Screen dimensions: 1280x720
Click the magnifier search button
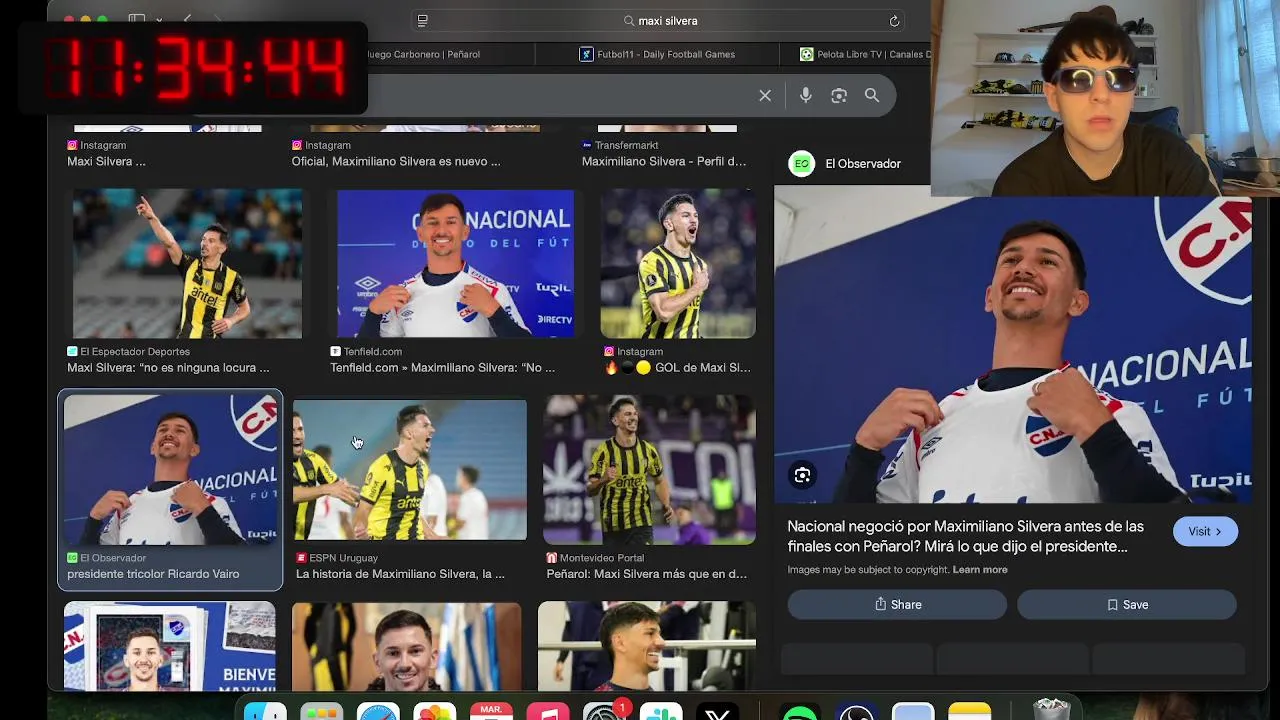tap(872, 95)
